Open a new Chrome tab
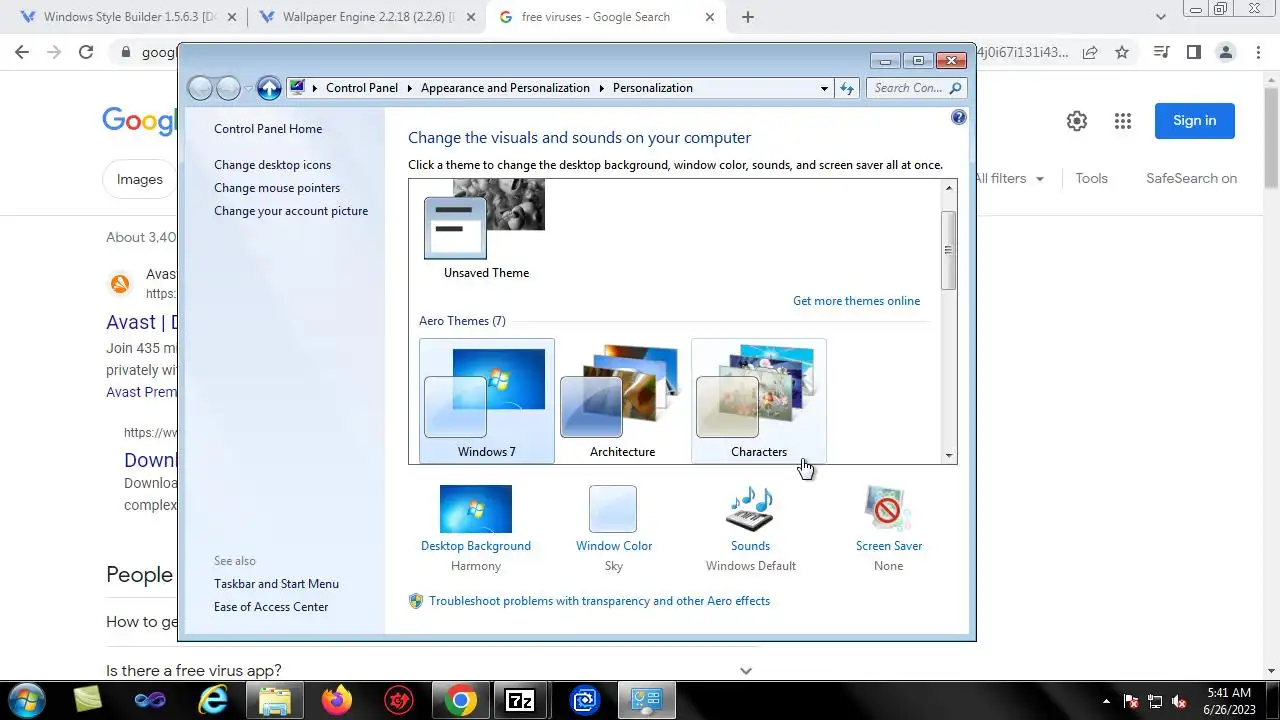 (748, 17)
